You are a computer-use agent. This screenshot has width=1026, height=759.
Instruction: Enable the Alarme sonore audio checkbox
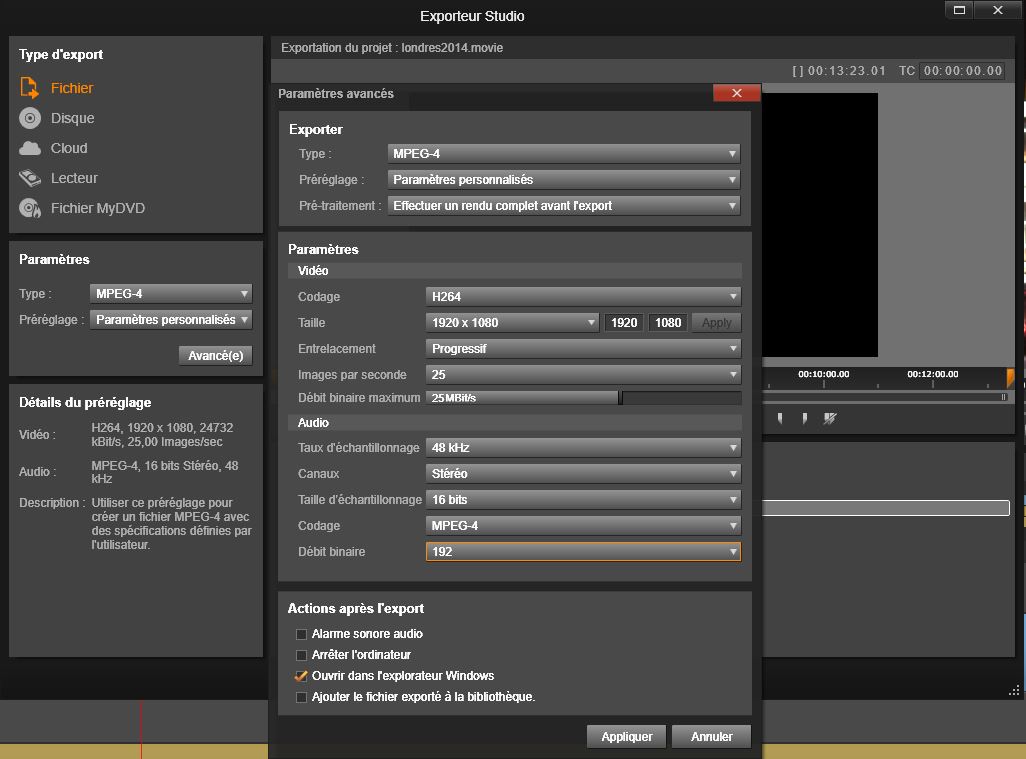(301, 634)
